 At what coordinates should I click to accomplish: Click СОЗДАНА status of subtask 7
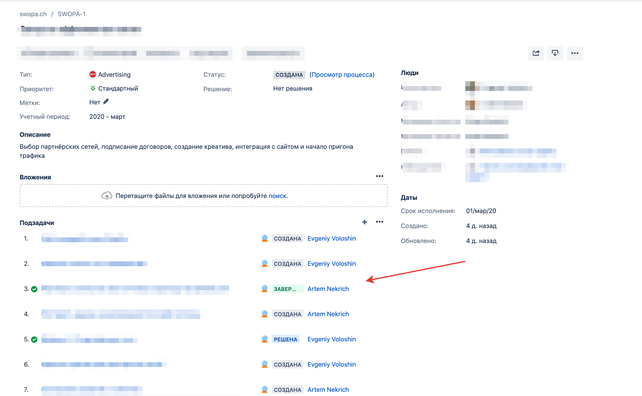287,389
